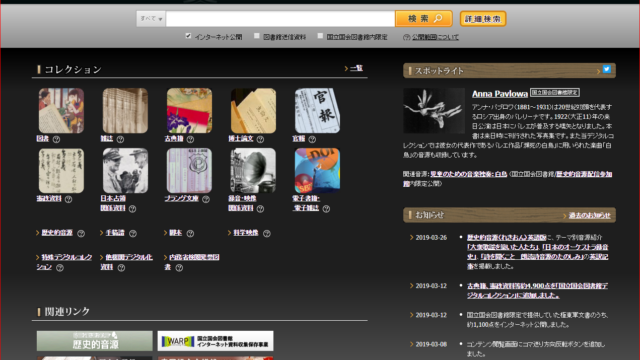Open the 歴史的音源 collection link
640x360 pixels.
click(57, 233)
